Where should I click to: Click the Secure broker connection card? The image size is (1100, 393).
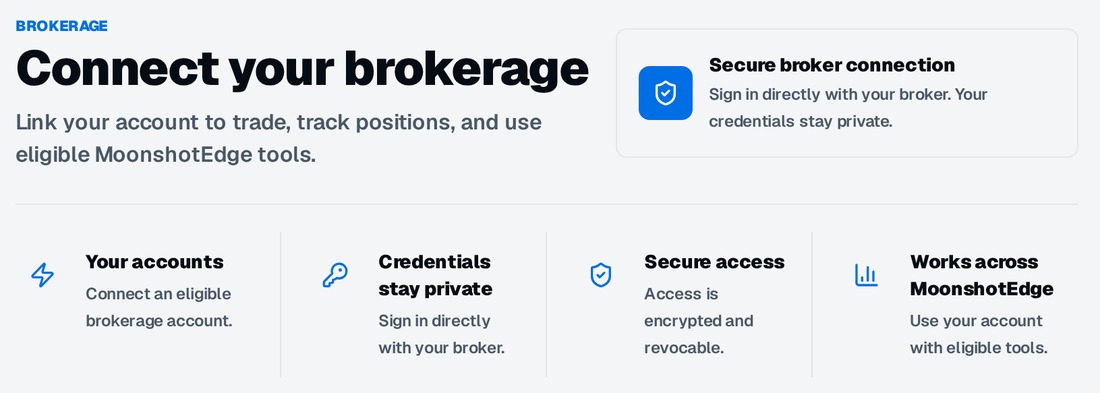click(847, 93)
